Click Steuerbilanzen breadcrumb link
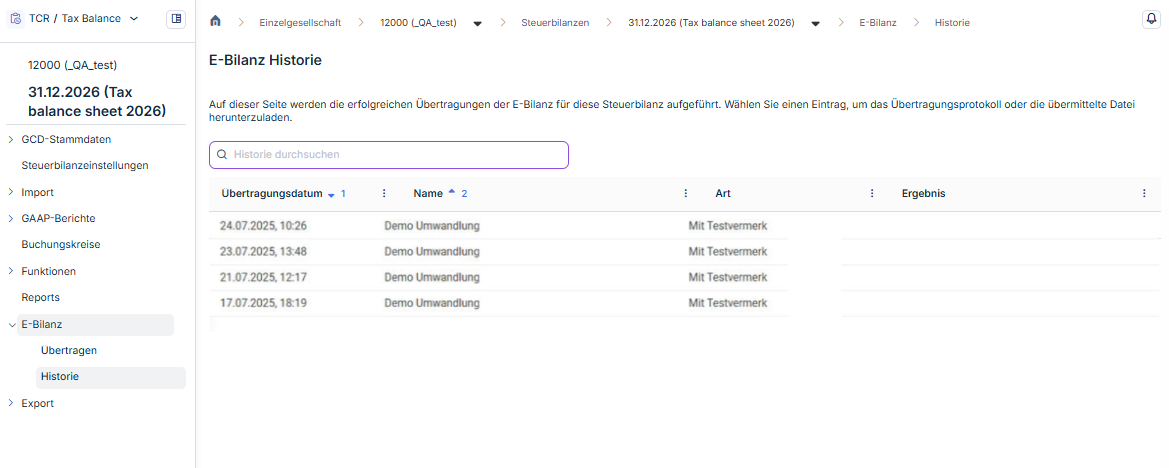 [555, 23]
